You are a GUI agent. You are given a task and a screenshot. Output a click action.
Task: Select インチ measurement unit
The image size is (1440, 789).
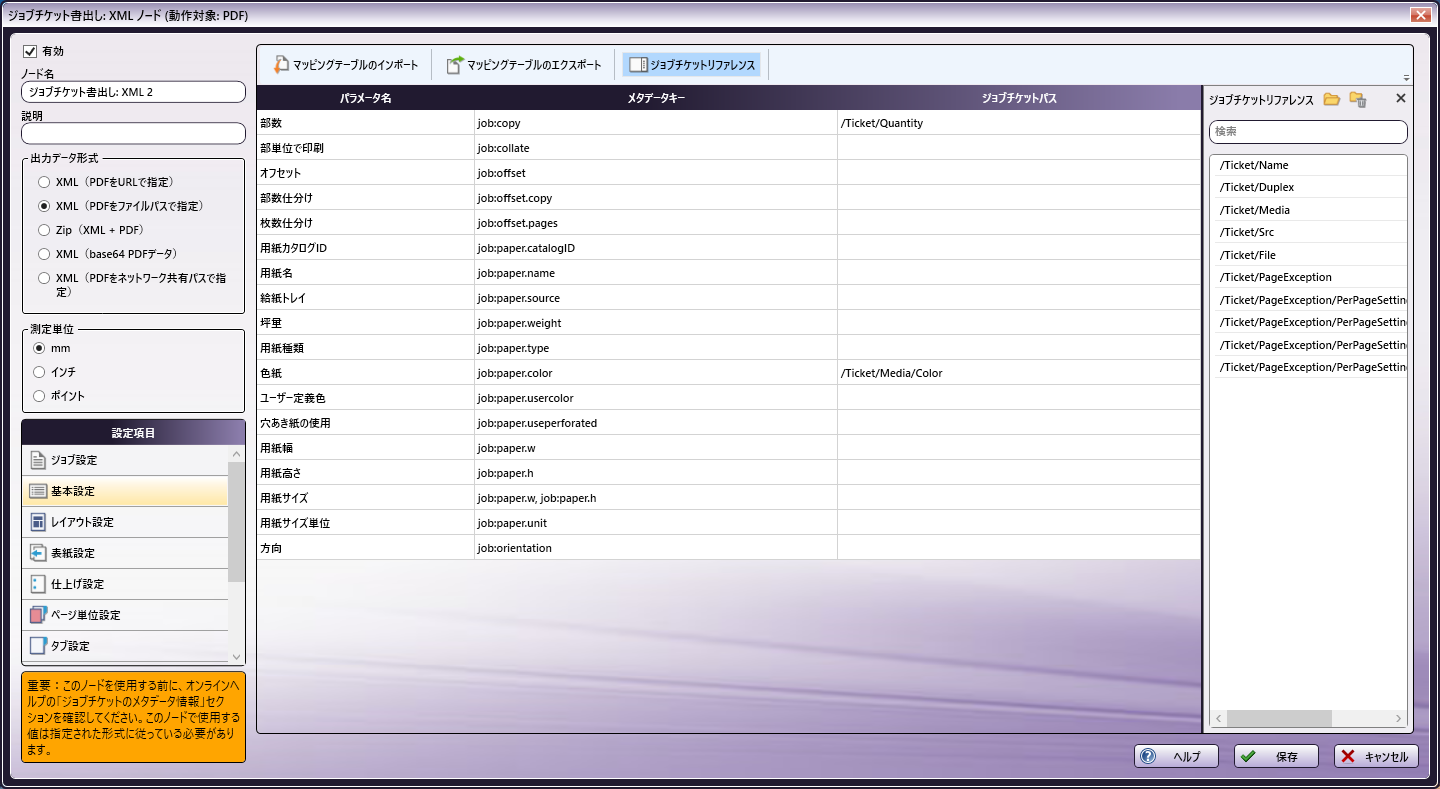tap(39, 372)
